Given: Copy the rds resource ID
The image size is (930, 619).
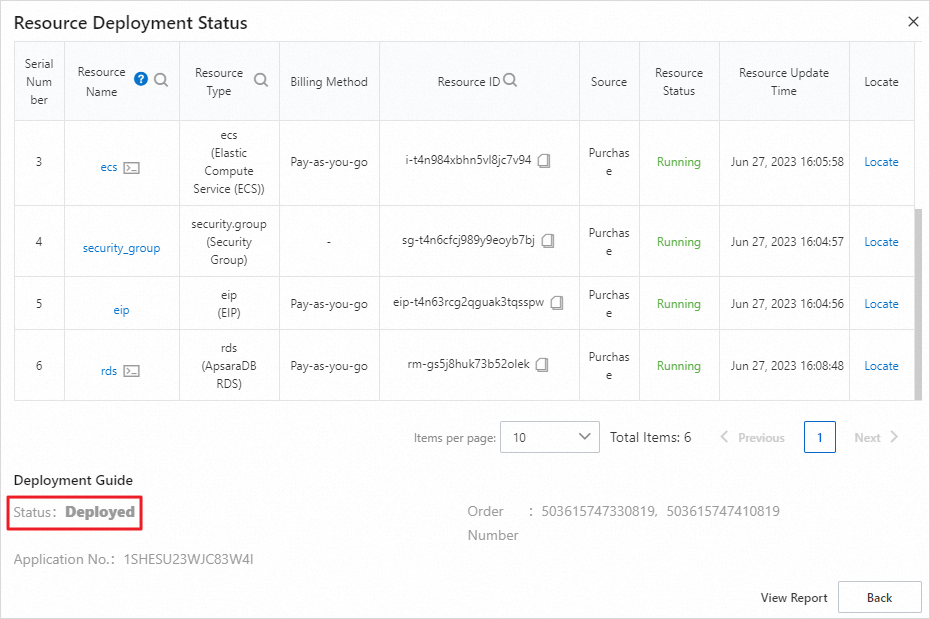Looking at the screenshot, I should (542, 365).
